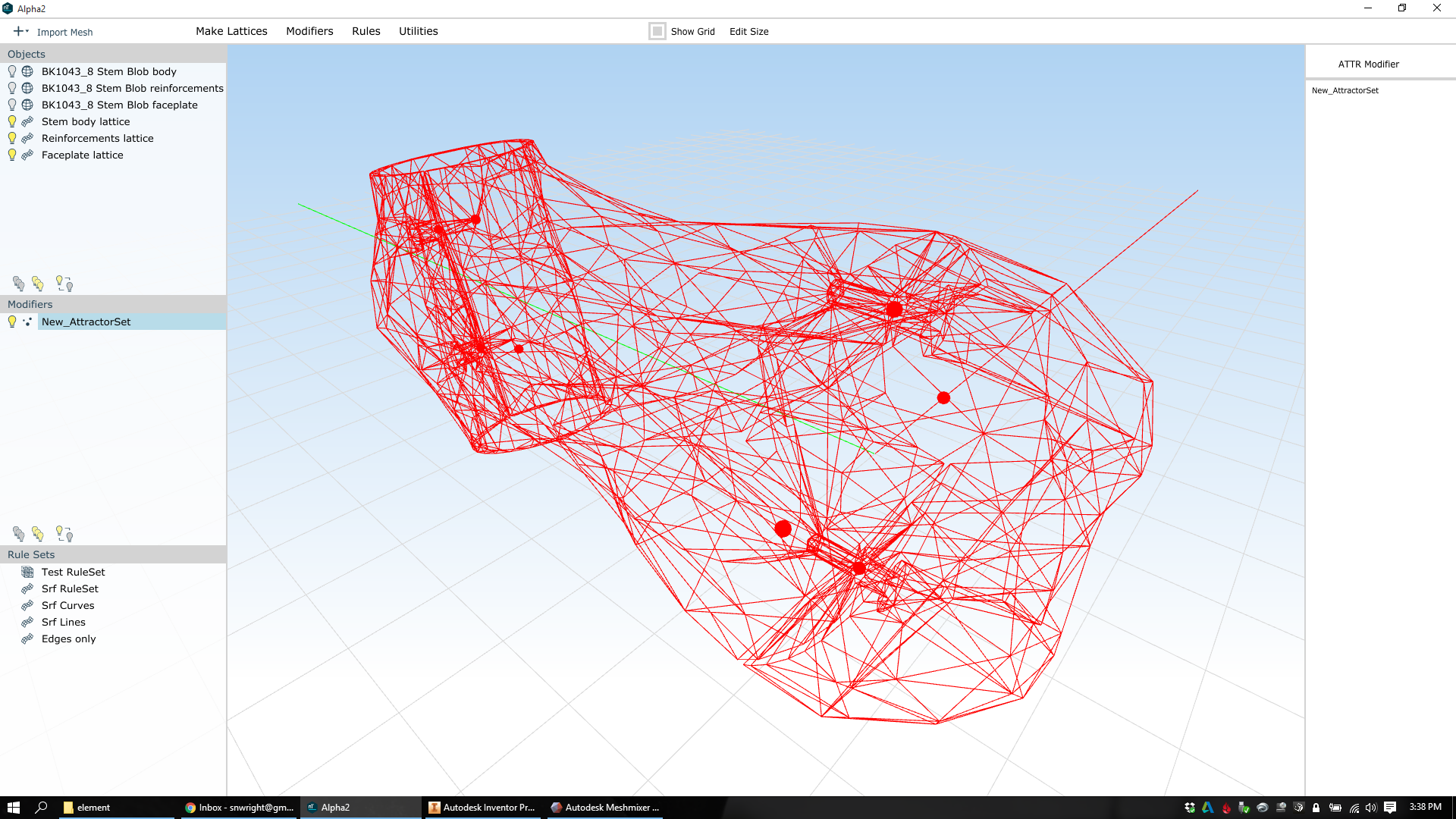Click the add object icon in Objects panel
1456x819 pixels.
[x=18, y=31]
